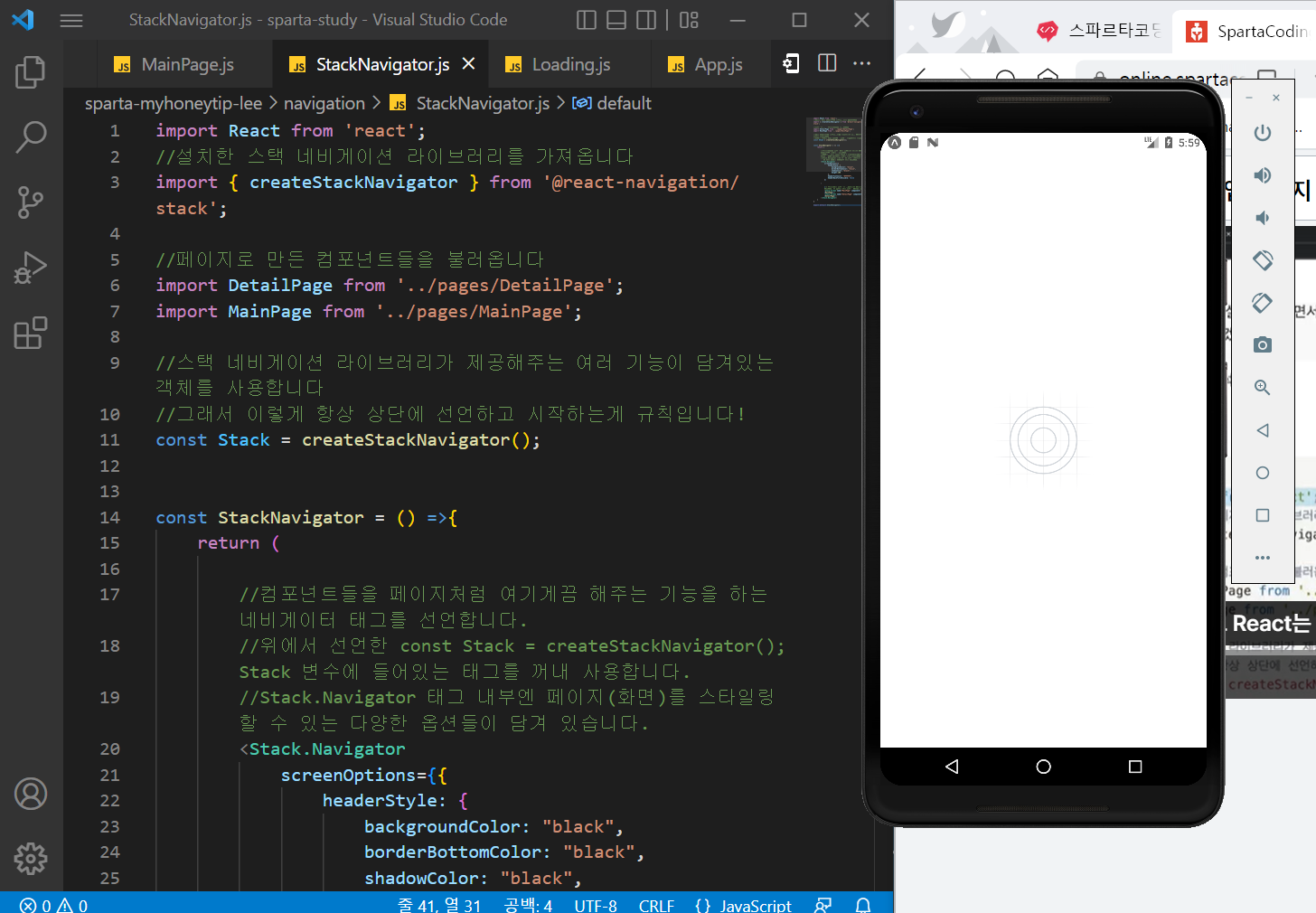Click the device settings icon in editor toolbar
The width and height of the screenshot is (1316, 913).
[x=791, y=63]
